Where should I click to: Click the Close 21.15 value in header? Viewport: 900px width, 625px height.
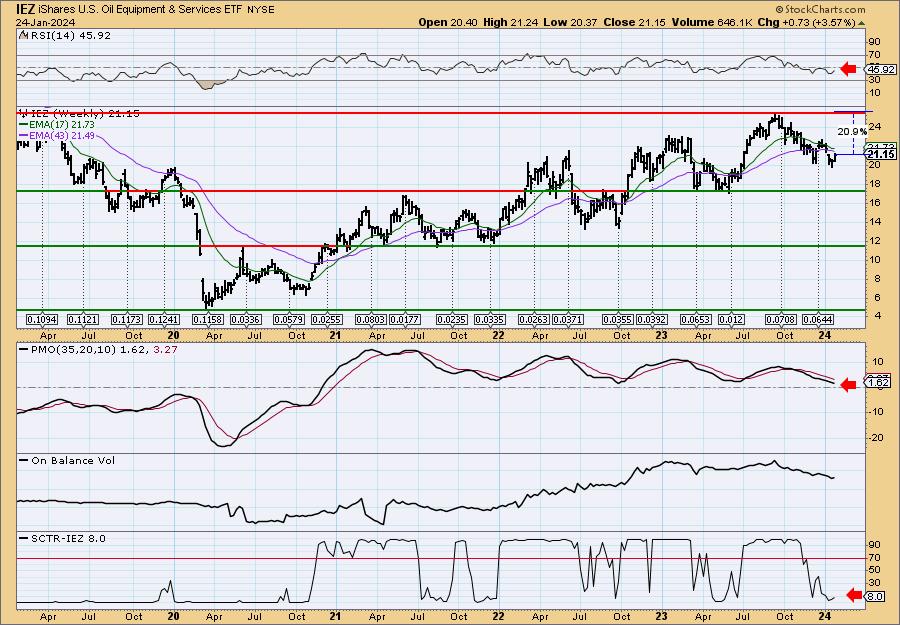coord(635,22)
